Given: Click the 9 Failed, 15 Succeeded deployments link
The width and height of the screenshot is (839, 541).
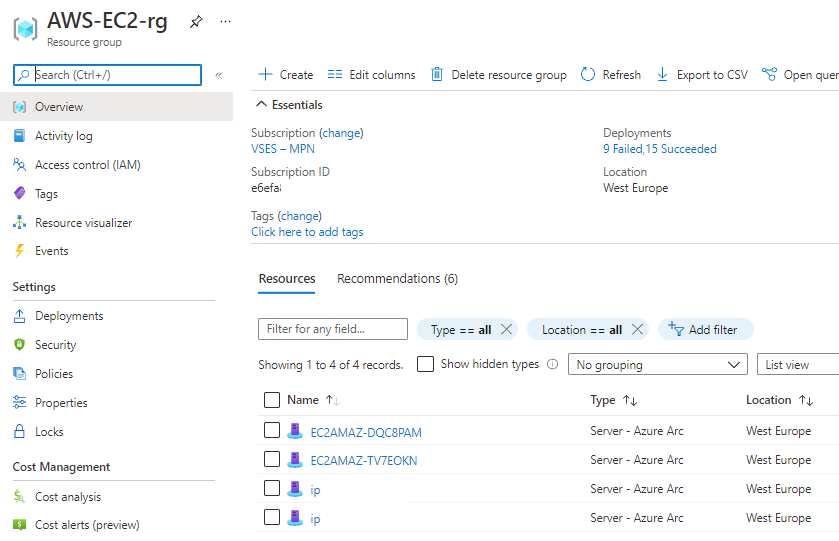Looking at the screenshot, I should 659,149.
